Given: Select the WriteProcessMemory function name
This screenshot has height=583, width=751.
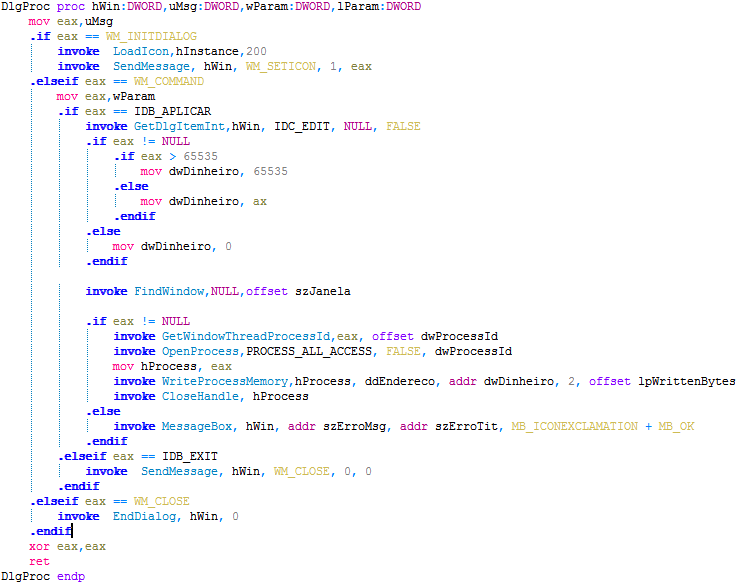Looking at the screenshot, I should pyautogui.click(x=225, y=381).
